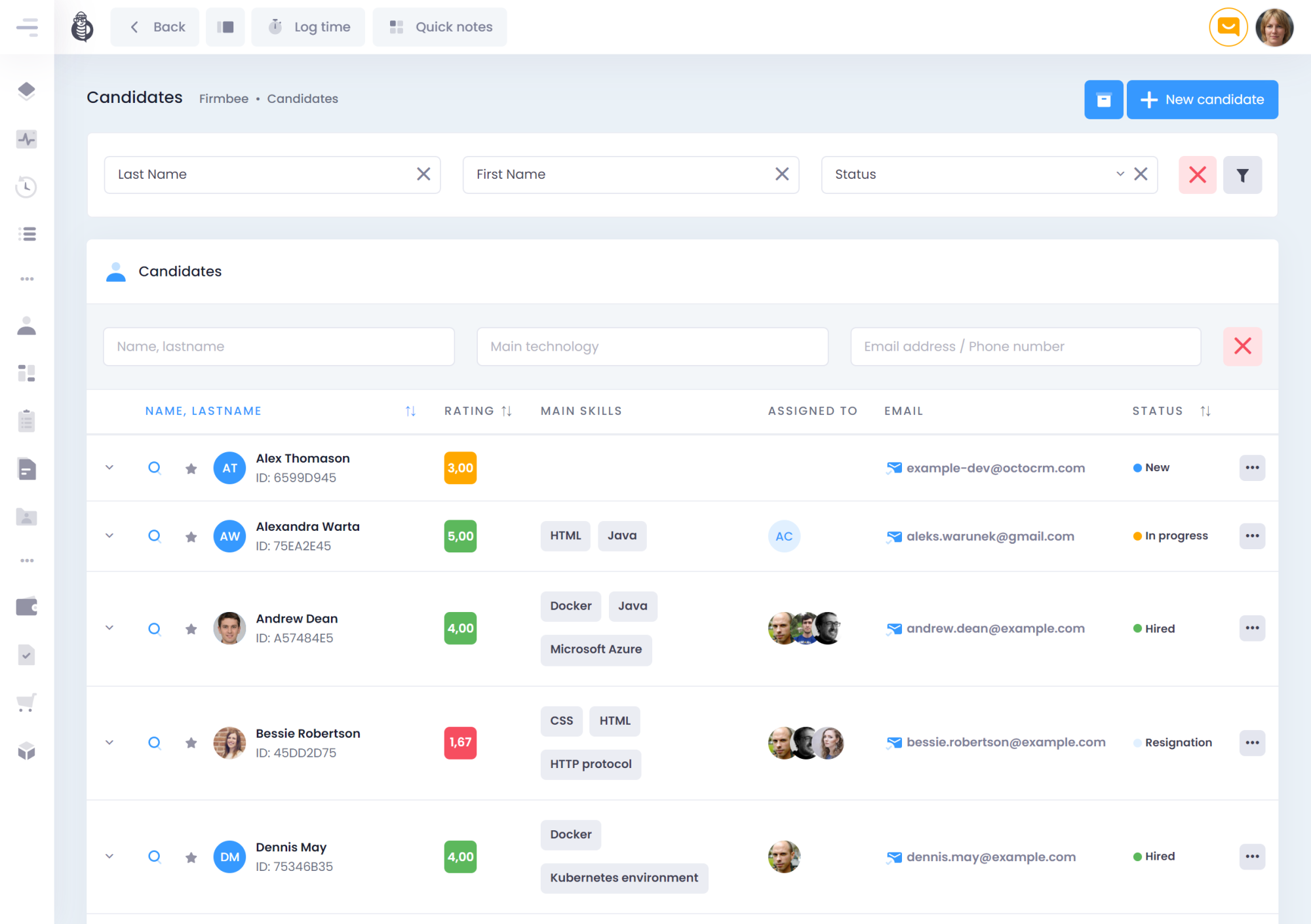Image resolution: width=1311 pixels, height=924 pixels.
Task: Clear the Last Name filter field
Action: (423, 174)
